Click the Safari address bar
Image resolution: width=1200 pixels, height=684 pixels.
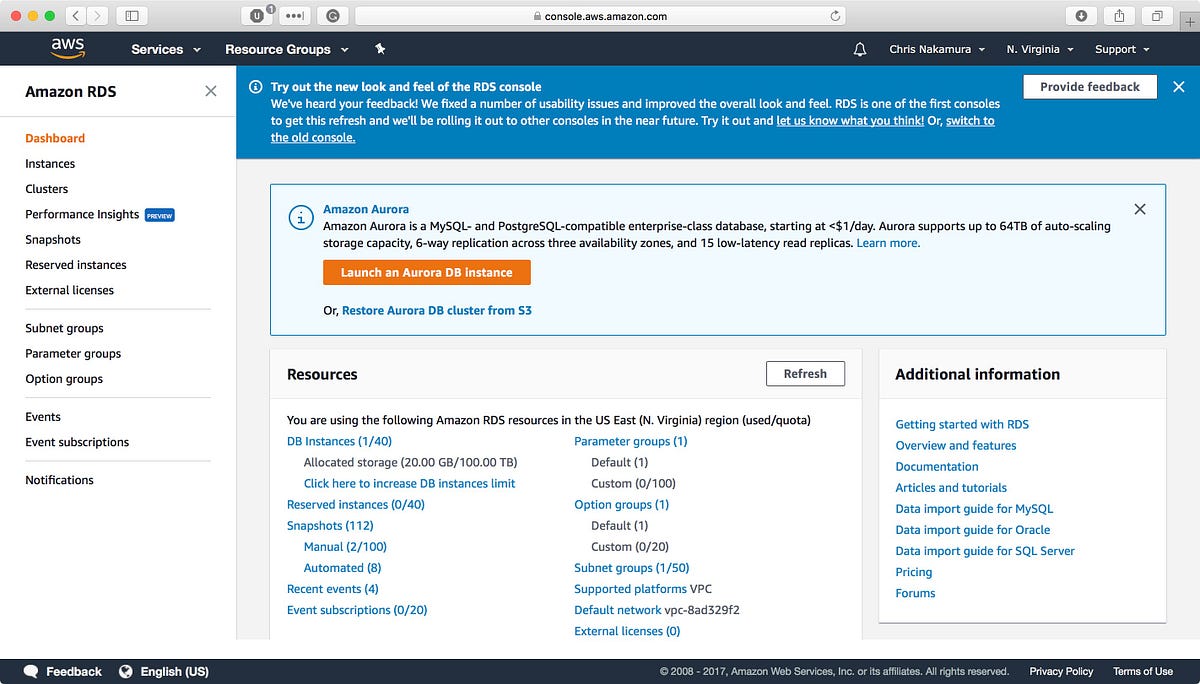[x=600, y=16]
